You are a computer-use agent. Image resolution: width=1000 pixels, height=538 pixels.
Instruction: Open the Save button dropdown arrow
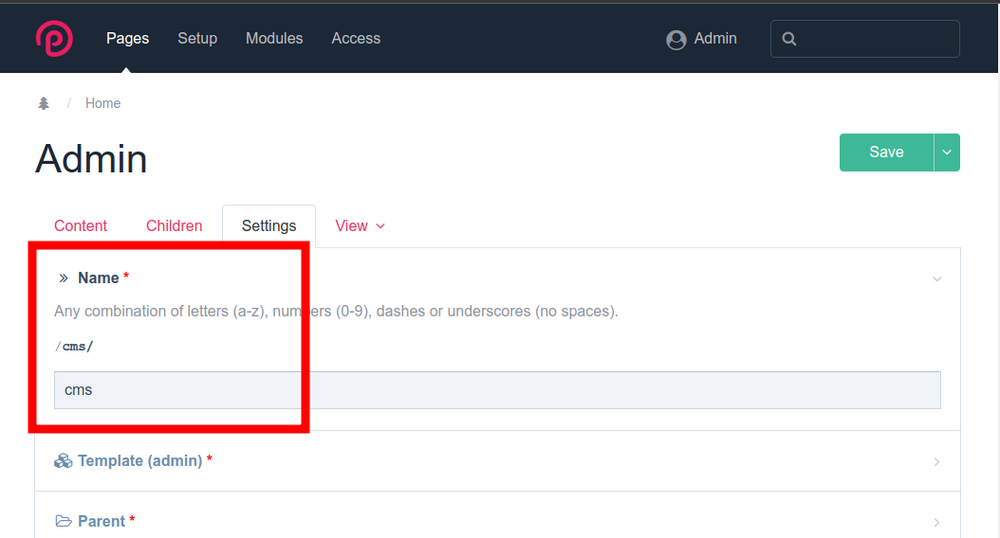click(x=947, y=152)
